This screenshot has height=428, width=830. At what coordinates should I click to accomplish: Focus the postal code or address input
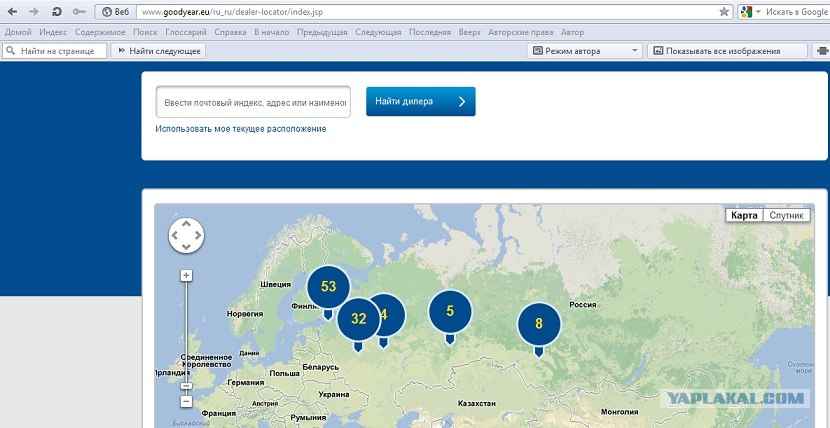coord(253,102)
